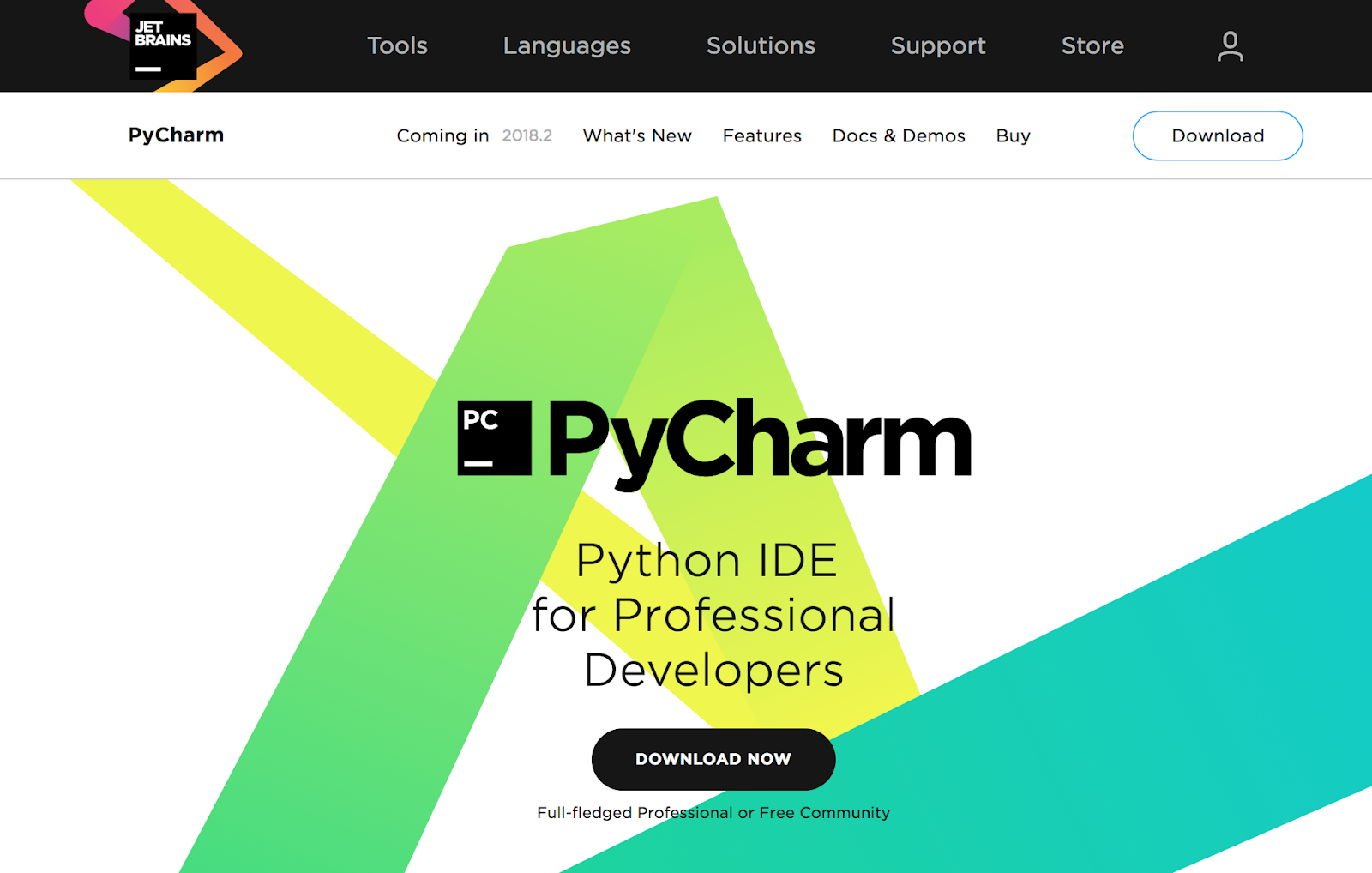Image resolution: width=1372 pixels, height=873 pixels.
Task: Open the Support menu
Action: (938, 46)
